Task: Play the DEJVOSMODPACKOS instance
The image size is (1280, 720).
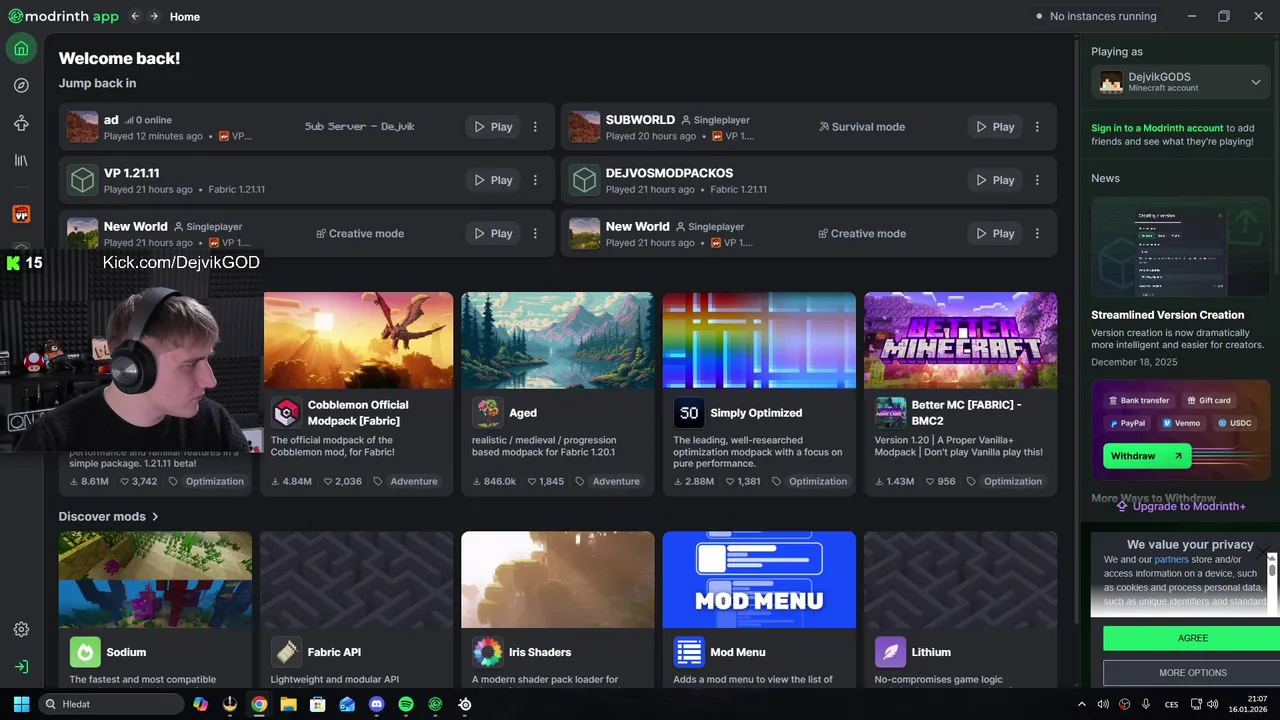Action: 995,180
